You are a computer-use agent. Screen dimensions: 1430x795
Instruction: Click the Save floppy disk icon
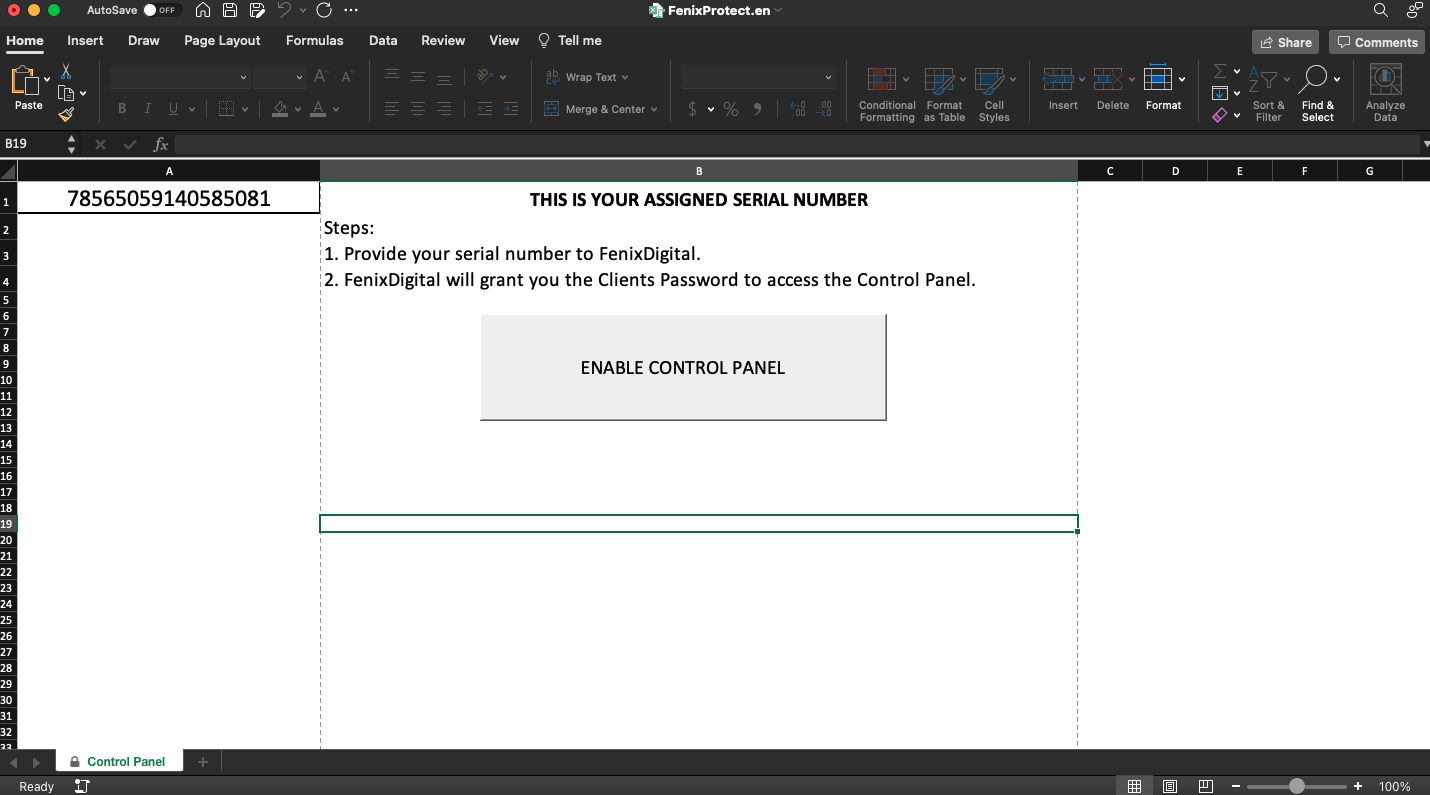(230, 10)
